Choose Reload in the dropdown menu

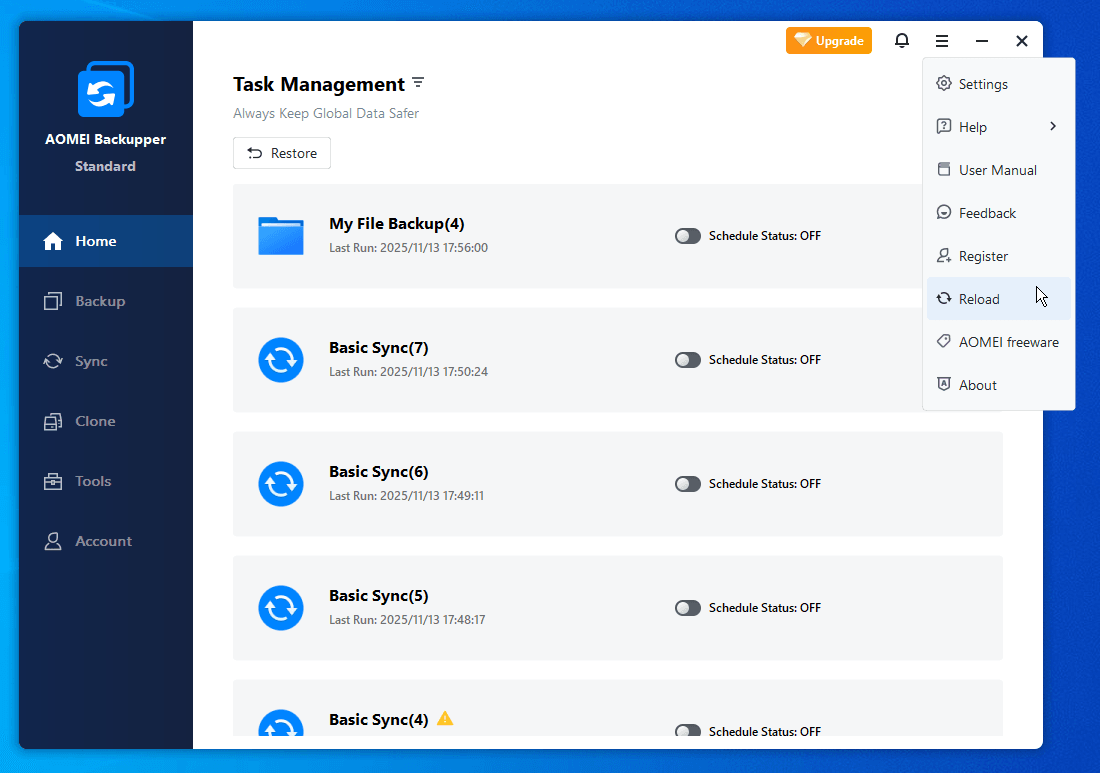(979, 299)
